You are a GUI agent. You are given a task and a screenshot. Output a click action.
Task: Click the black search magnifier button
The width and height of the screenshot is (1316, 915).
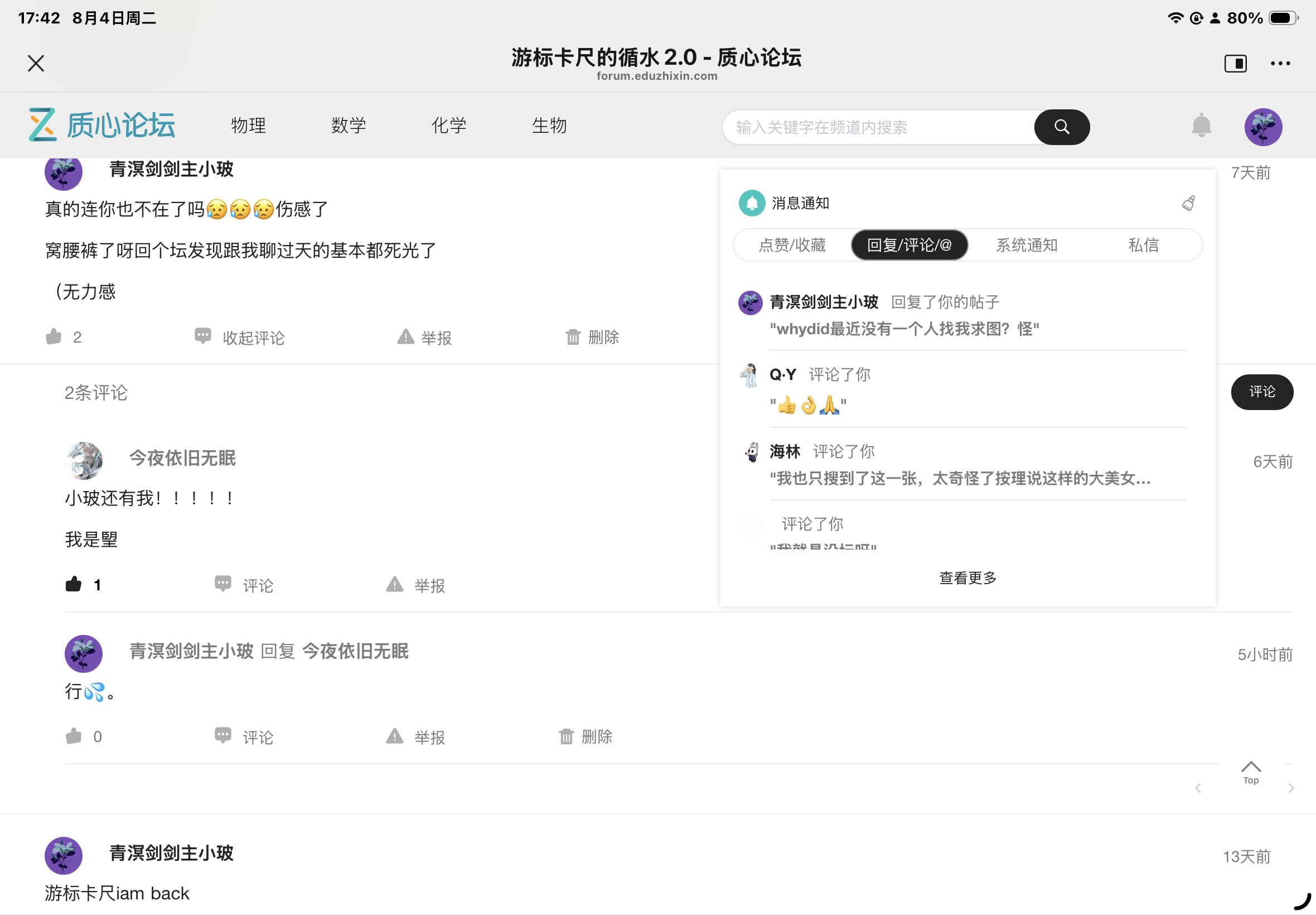click(1062, 127)
